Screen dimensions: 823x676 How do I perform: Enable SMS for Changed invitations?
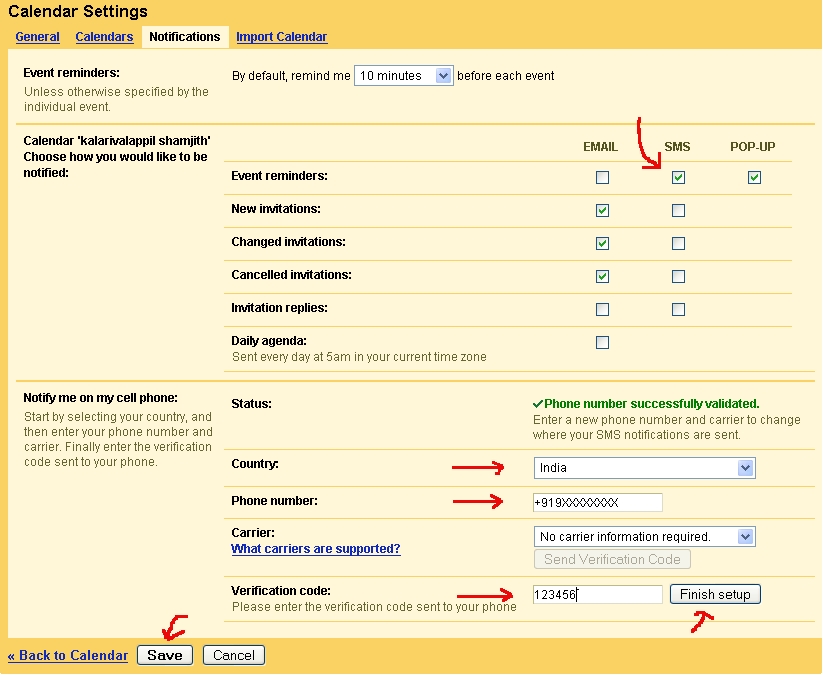click(x=678, y=244)
